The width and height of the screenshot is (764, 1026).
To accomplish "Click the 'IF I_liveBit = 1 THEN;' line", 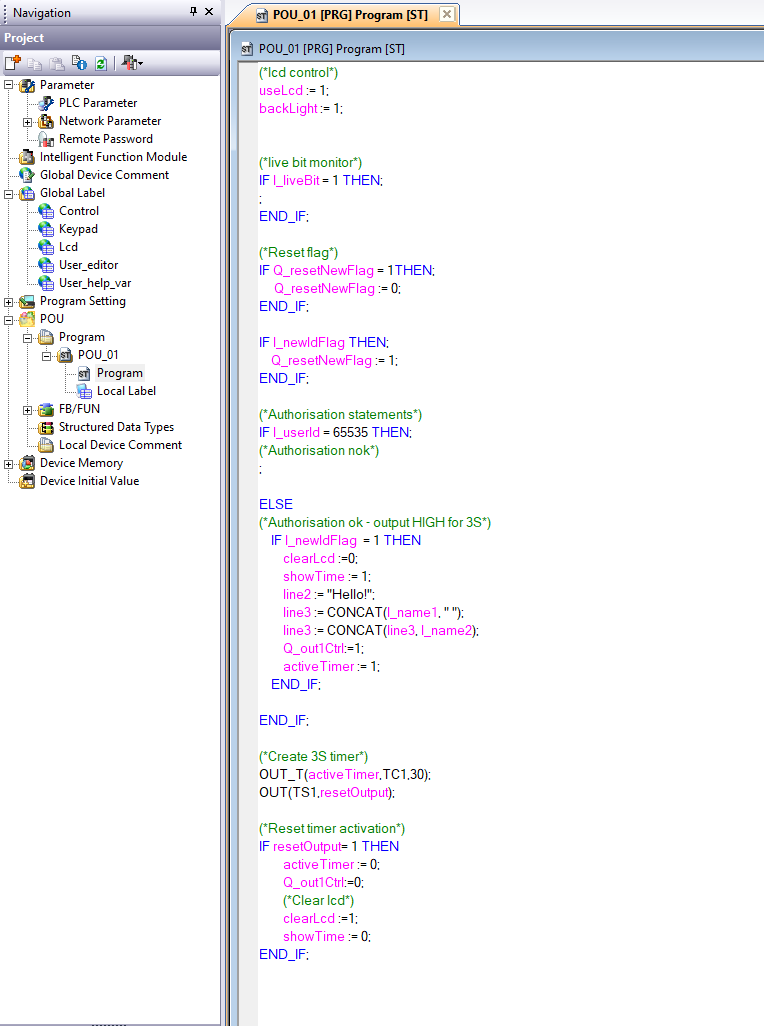I will [x=321, y=181].
